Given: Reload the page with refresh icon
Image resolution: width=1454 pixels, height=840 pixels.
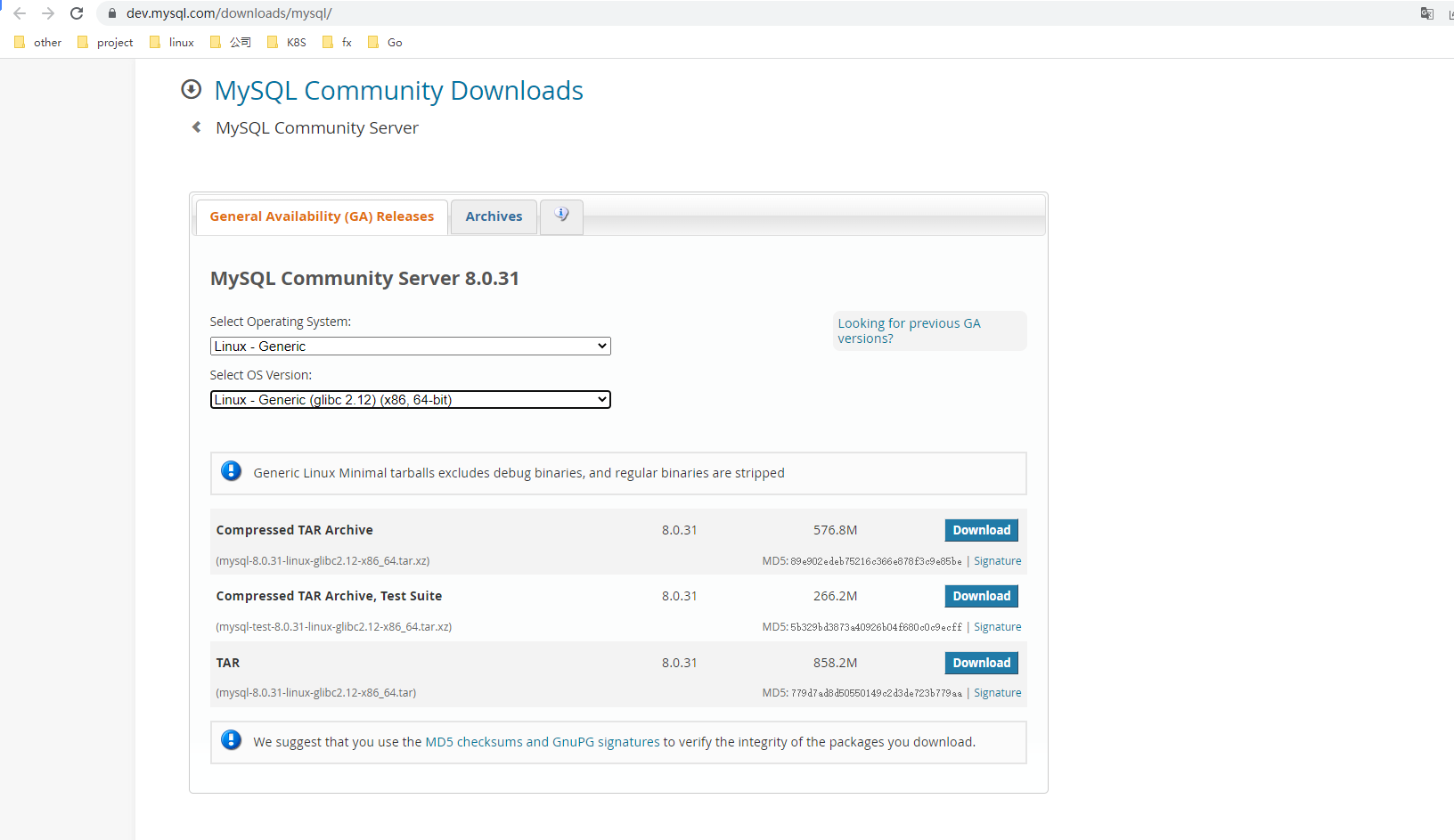Looking at the screenshot, I should point(77,13).
